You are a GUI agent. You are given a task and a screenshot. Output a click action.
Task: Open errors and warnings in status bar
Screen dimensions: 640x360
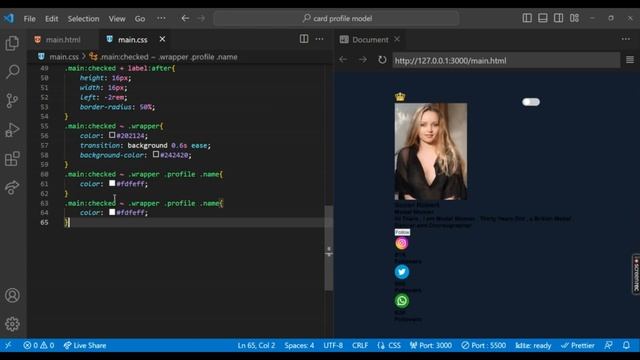39,345
